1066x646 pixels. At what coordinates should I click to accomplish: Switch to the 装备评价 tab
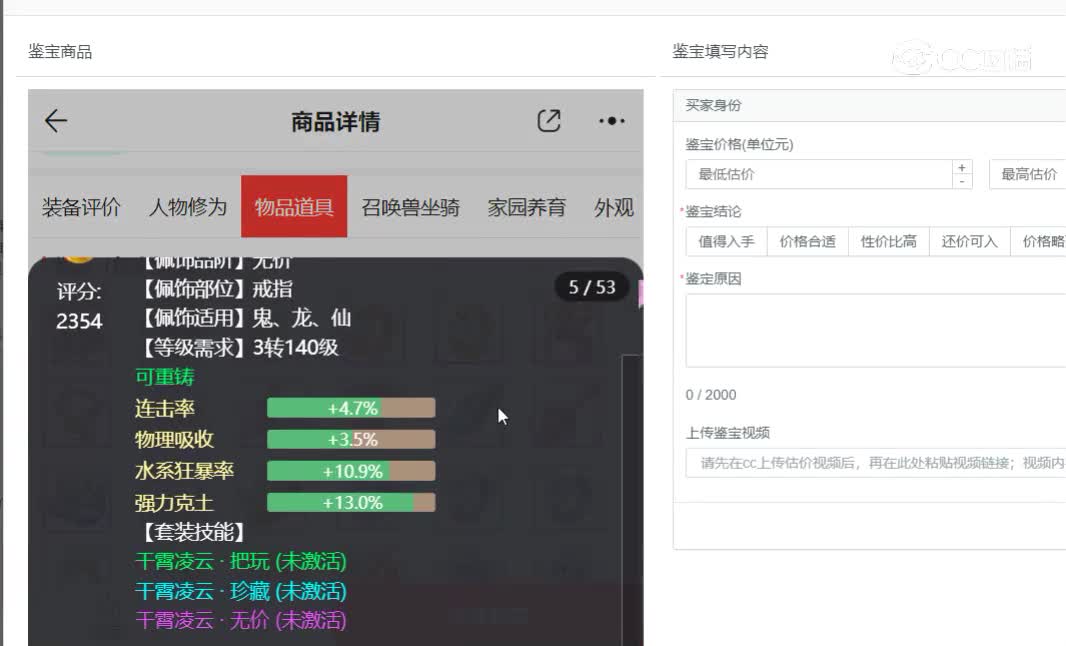[81, 207]
